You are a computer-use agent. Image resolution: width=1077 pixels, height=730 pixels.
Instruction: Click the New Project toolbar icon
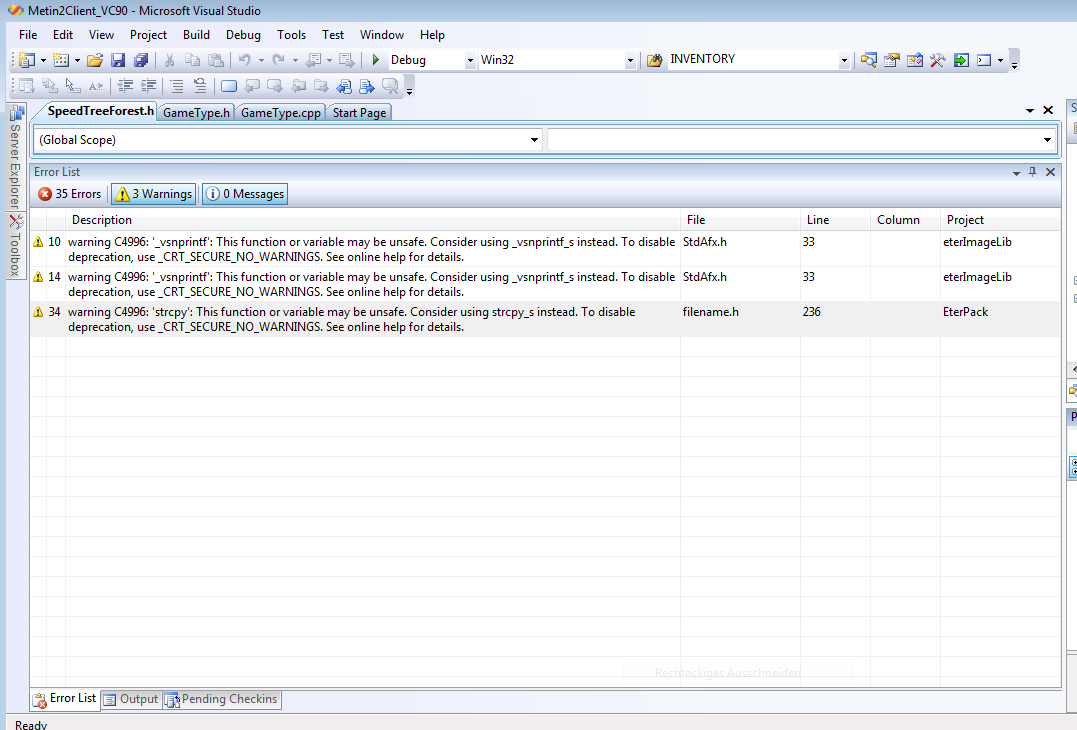point(27,60)
